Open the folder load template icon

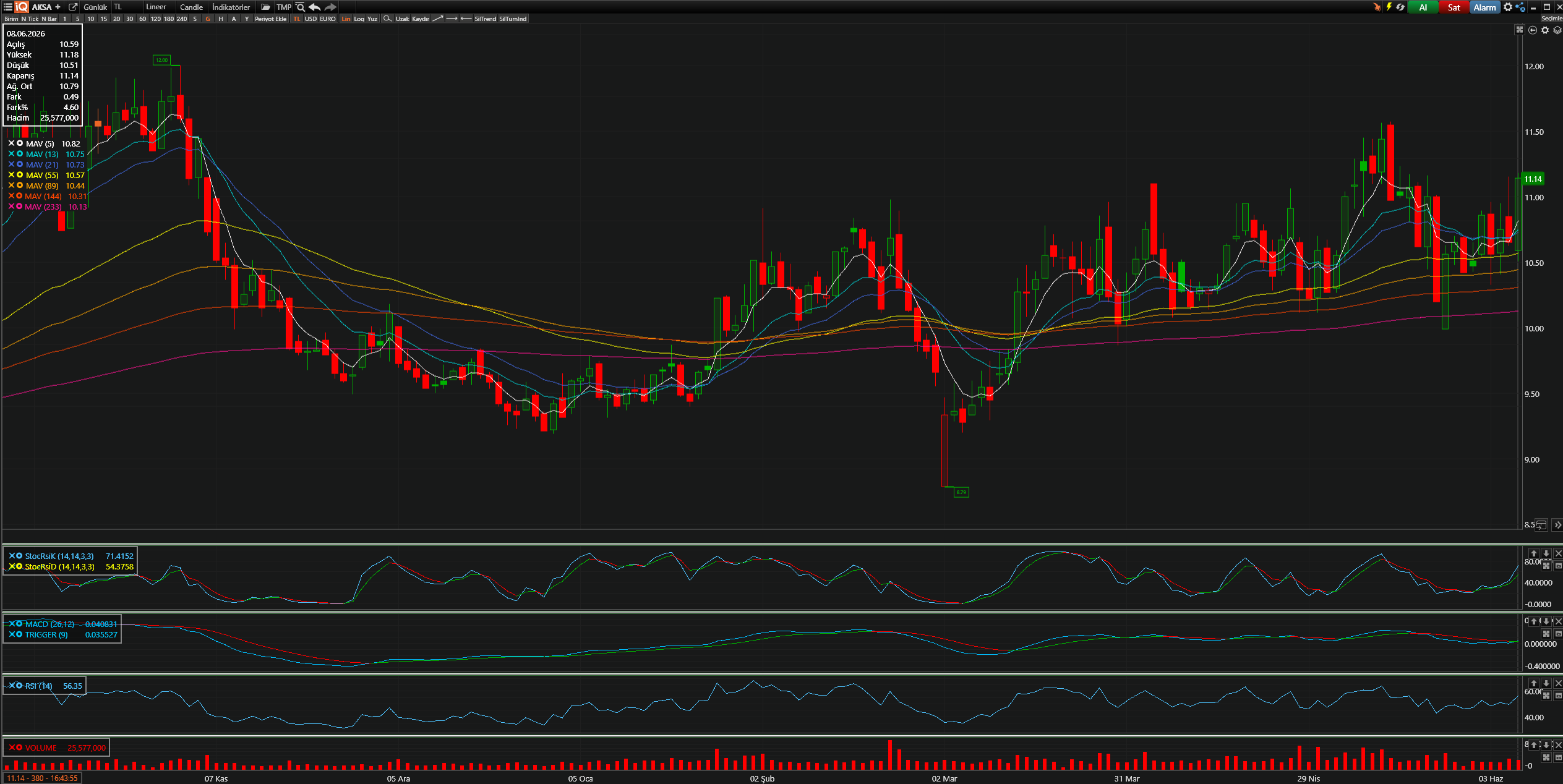coord(265,7)
